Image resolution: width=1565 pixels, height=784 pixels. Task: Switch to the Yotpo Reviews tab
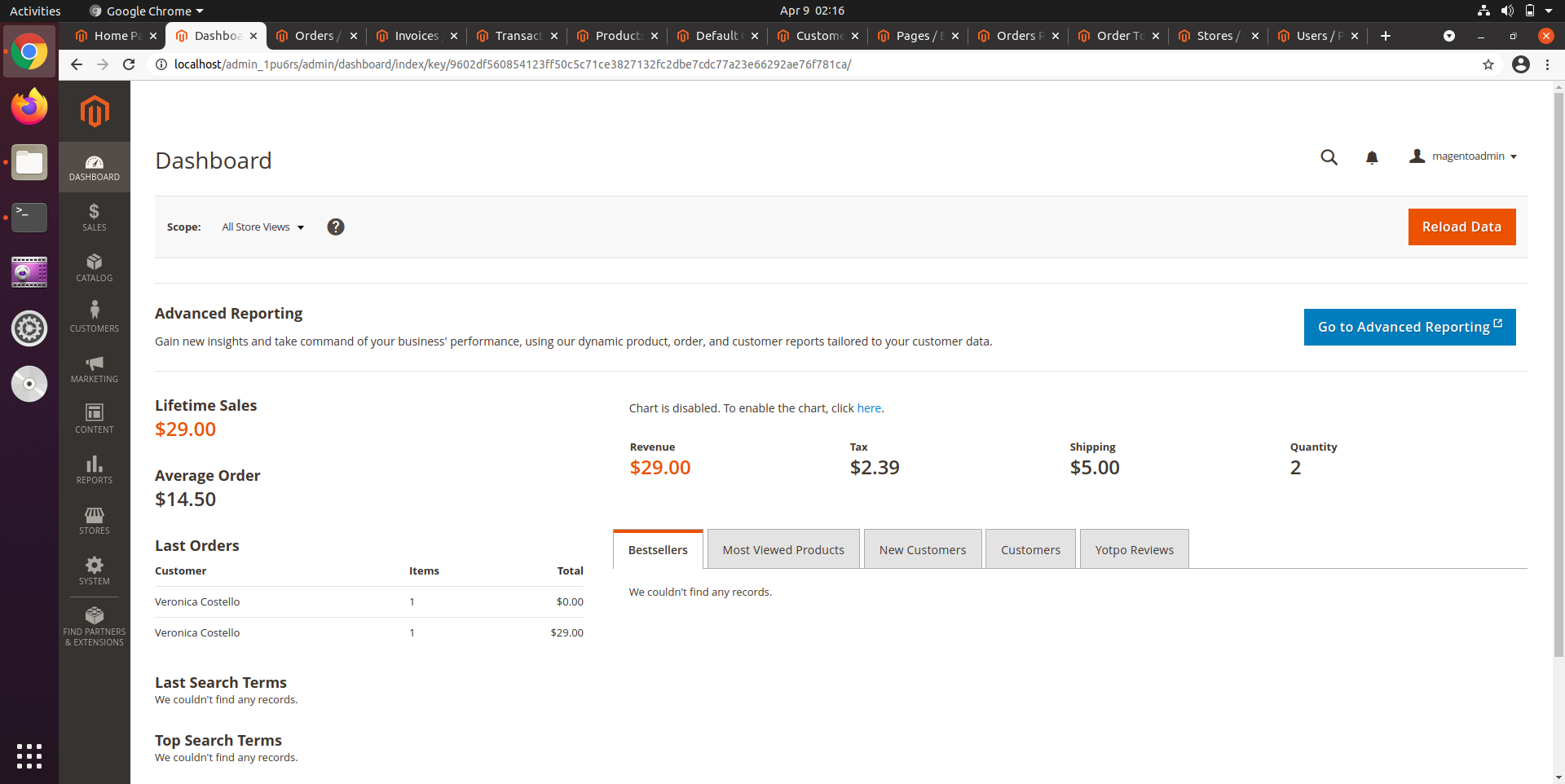pyautogui.click(x=1135, y=549)
